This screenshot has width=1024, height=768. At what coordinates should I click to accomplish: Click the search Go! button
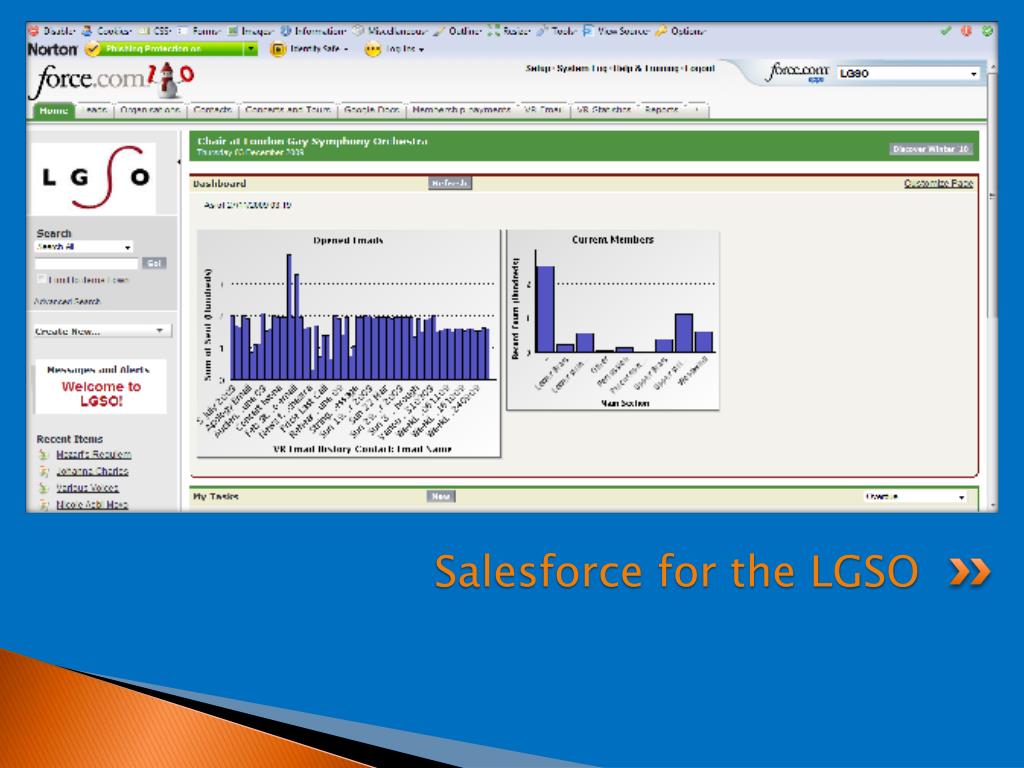coord(154,263)
